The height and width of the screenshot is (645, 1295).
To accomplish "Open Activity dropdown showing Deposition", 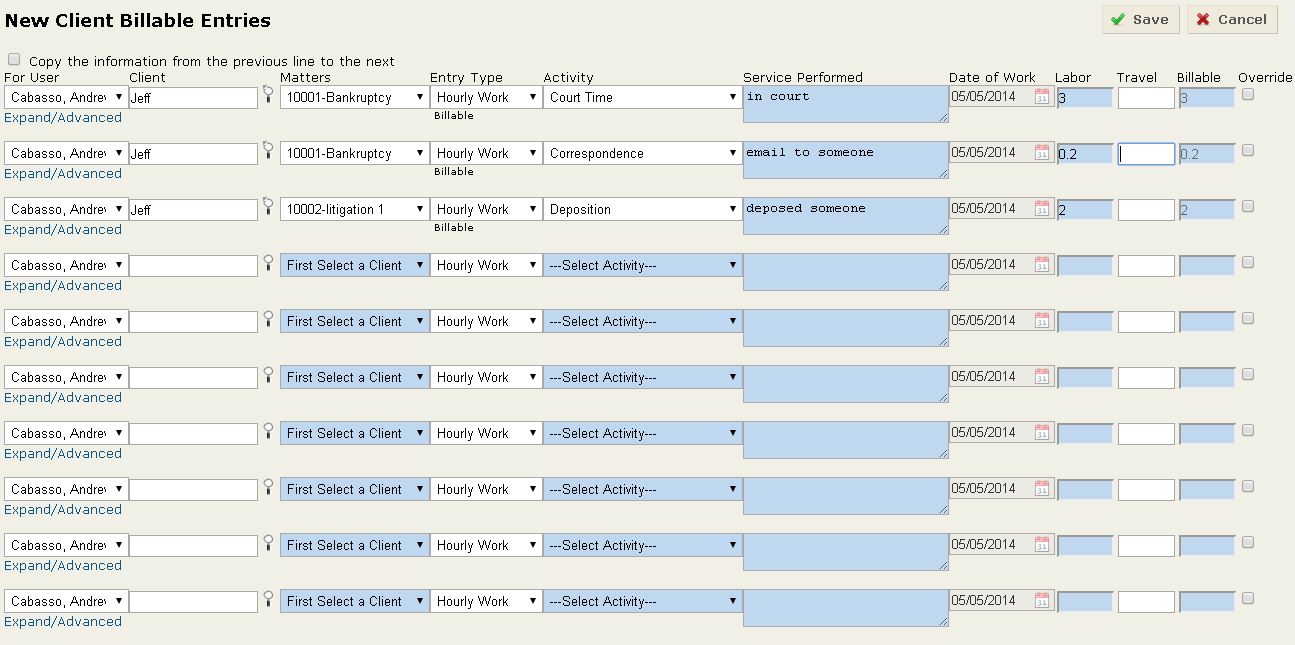I will [x=642, y=209].
